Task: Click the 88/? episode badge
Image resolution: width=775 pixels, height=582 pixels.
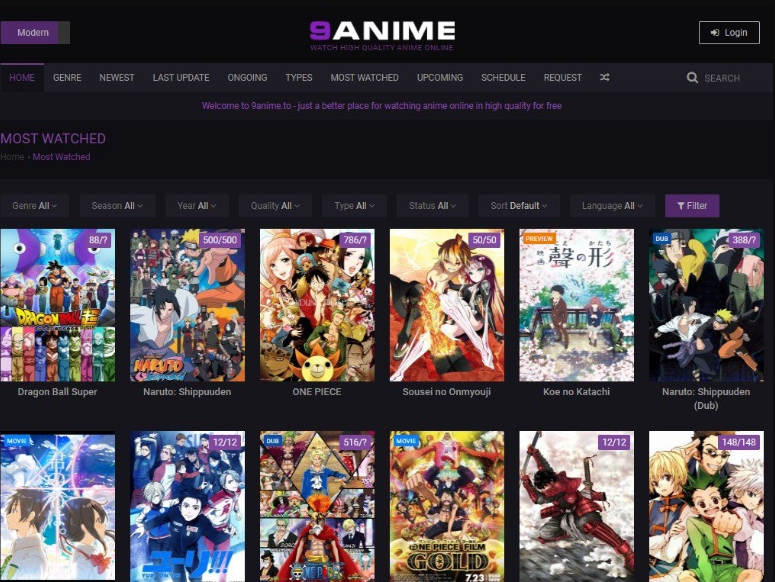Action: tap(98, 240)
